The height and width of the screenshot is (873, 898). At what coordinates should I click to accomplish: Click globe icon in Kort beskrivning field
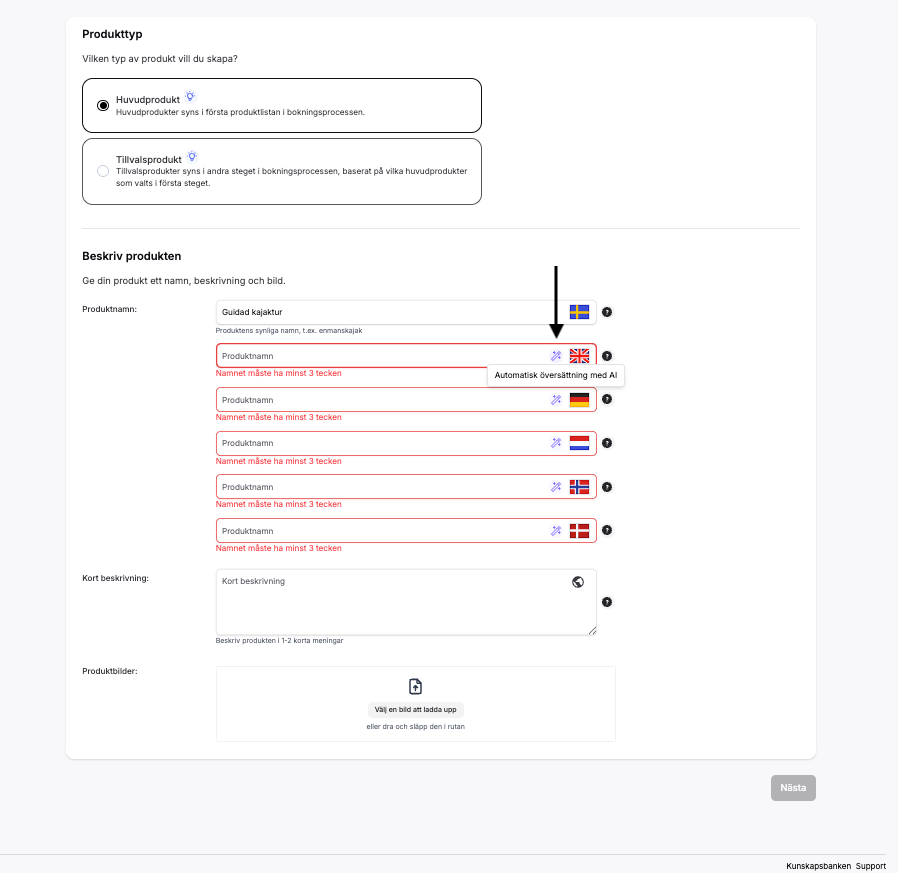(578, 582)
